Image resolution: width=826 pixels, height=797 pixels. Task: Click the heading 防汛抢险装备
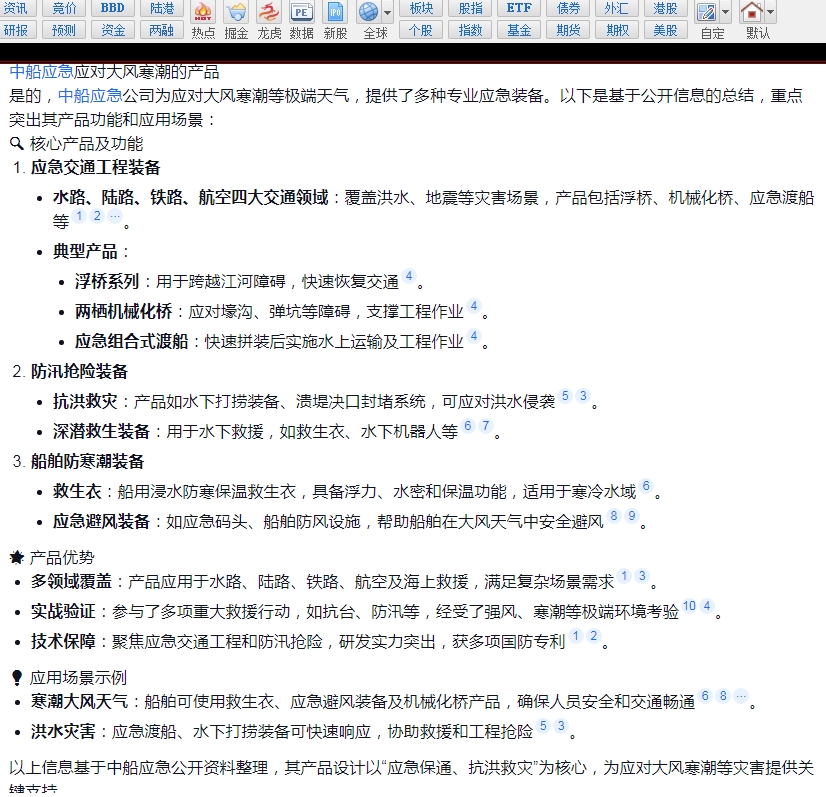pos(79,371)
